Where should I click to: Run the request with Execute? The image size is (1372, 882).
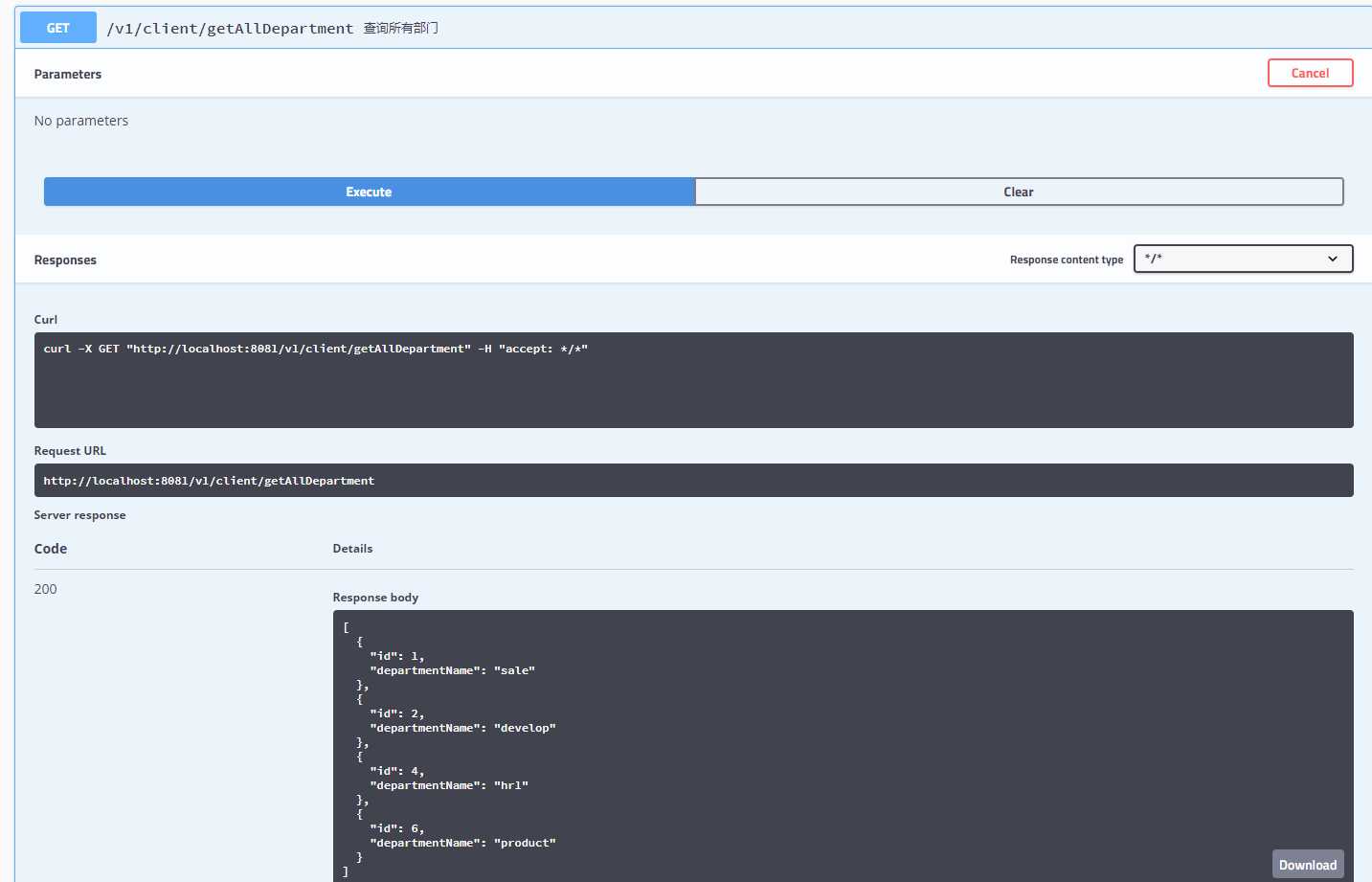coord(369,192)
